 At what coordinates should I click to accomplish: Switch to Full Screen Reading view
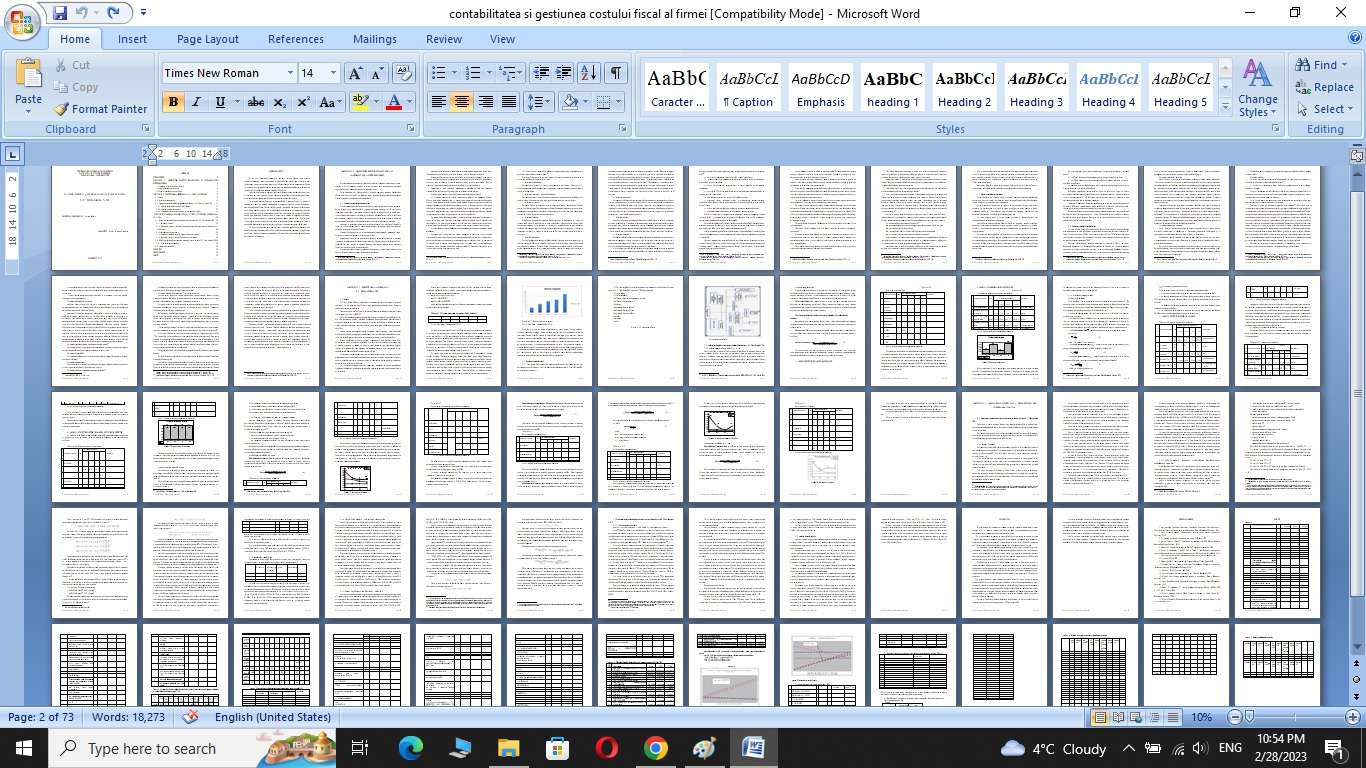click(x=1118, y=717)
